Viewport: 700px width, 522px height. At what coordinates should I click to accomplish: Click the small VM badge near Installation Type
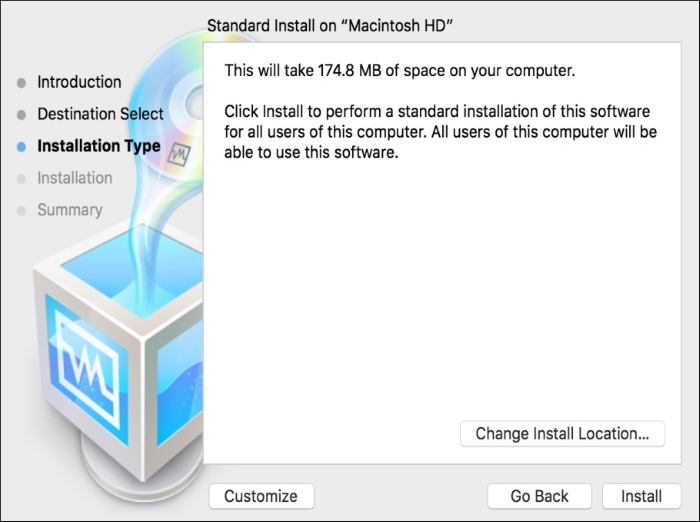click(x=180, y=153)
